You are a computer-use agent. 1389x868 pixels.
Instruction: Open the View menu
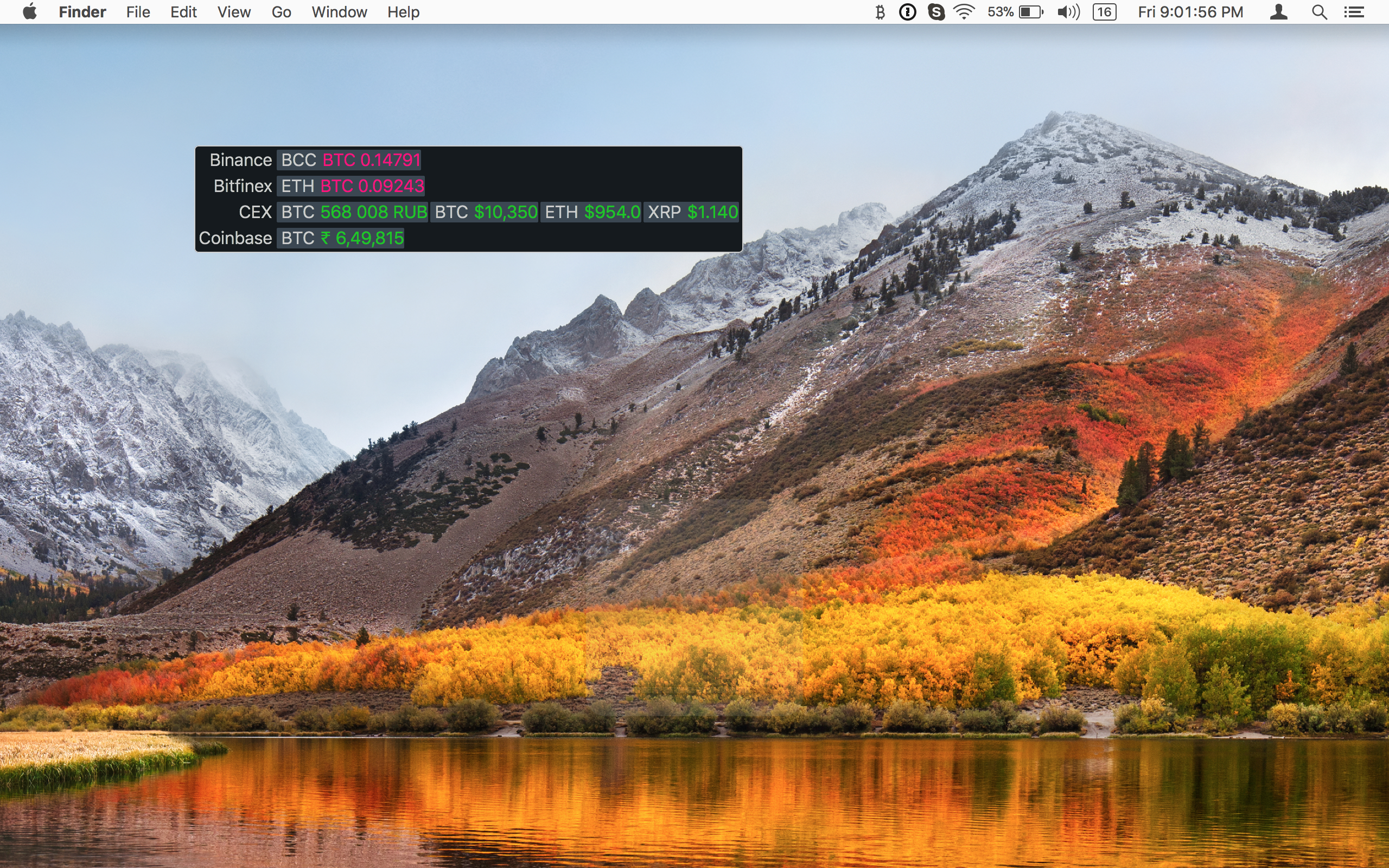click(x=234, y=12)
